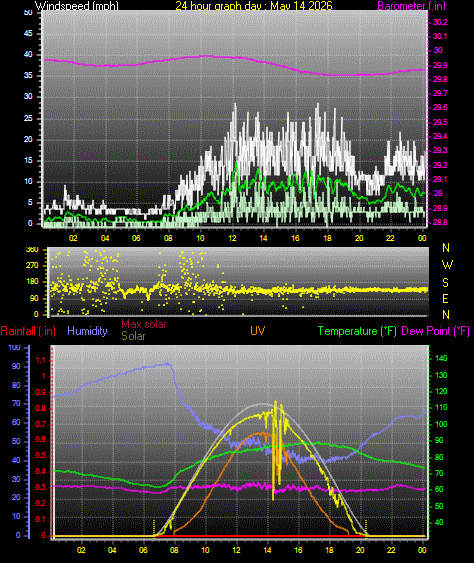Screen dimensions: 474x563
Task: Click the compass label E
Action: click(445, 299)
